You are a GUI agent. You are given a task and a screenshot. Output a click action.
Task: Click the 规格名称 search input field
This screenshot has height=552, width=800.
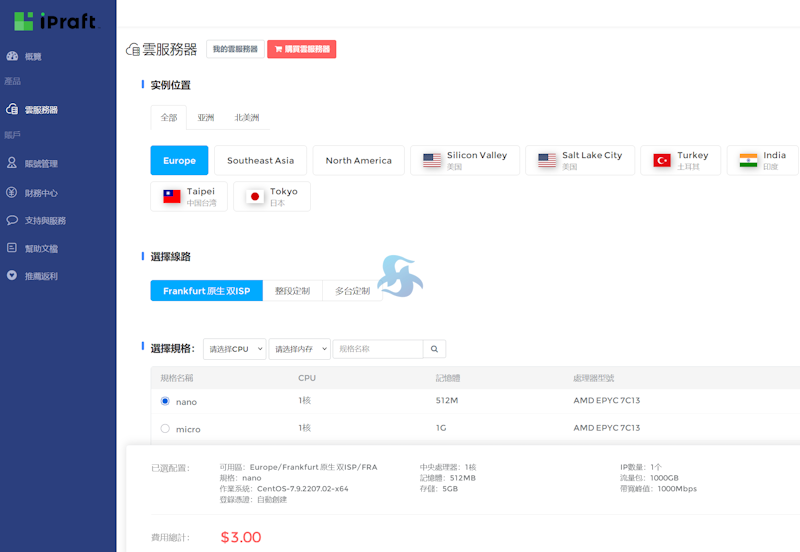click(377, 349)
